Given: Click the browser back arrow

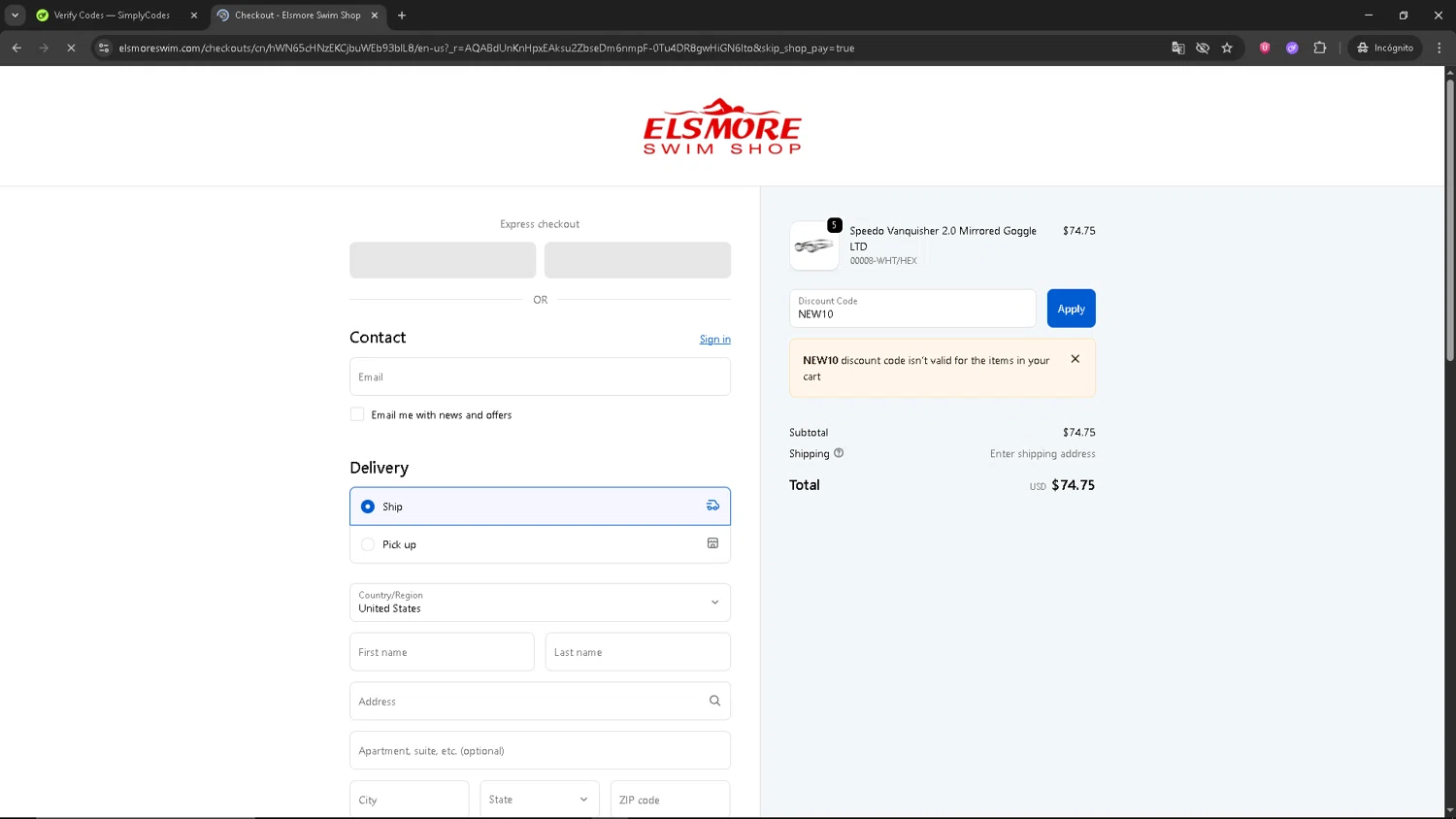Looking at the screenshot, I should (x=17, y=48).
